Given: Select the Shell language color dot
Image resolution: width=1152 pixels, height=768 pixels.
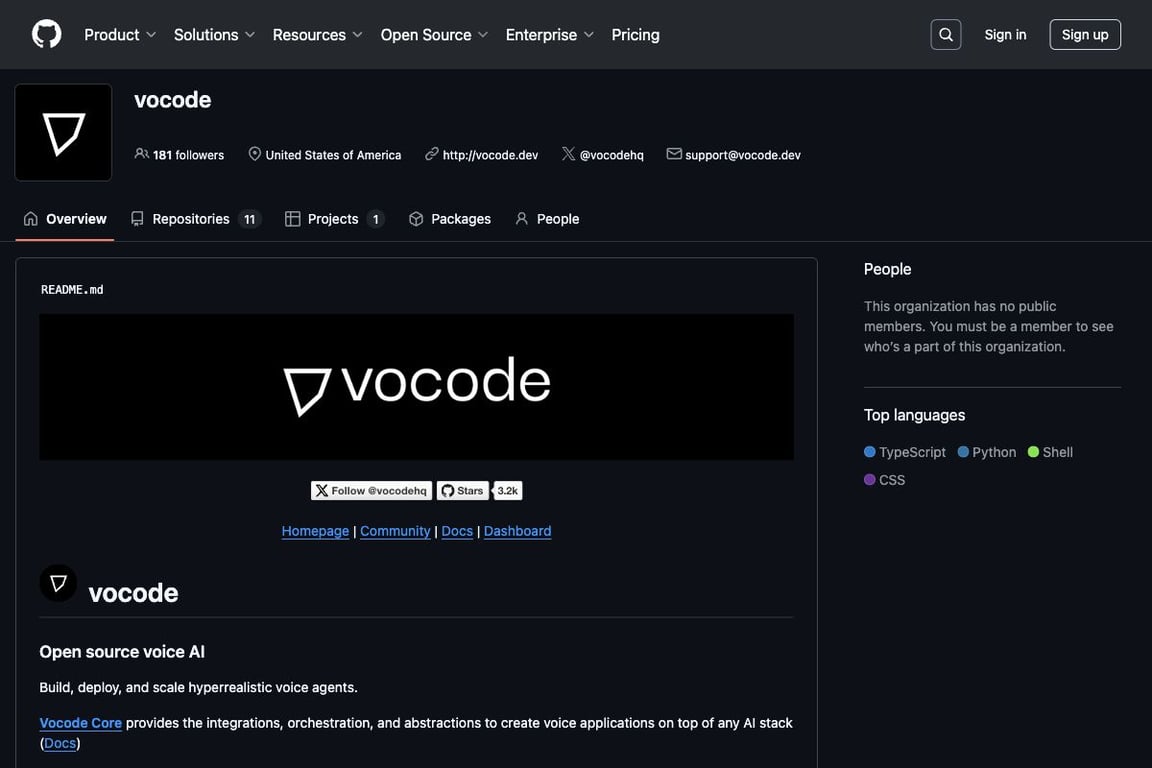Looking at the screenshot, I should click(1033, 452).
